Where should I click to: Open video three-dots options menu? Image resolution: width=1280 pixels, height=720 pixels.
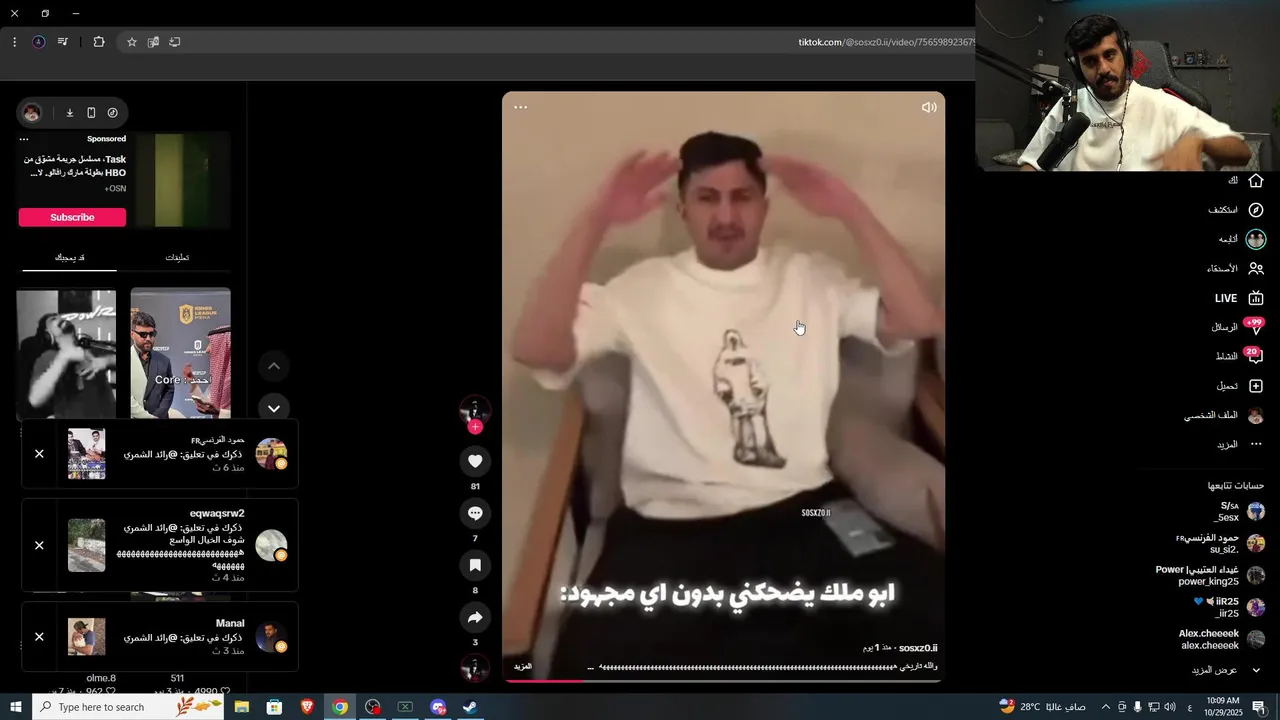tap(520, 107)
